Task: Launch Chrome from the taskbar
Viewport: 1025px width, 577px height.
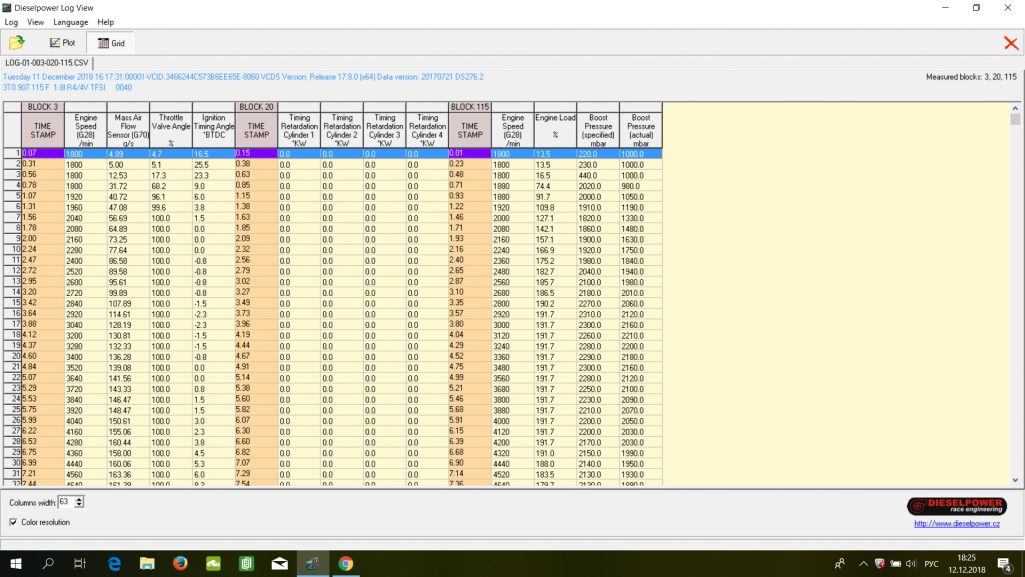Action: (345, 564)
